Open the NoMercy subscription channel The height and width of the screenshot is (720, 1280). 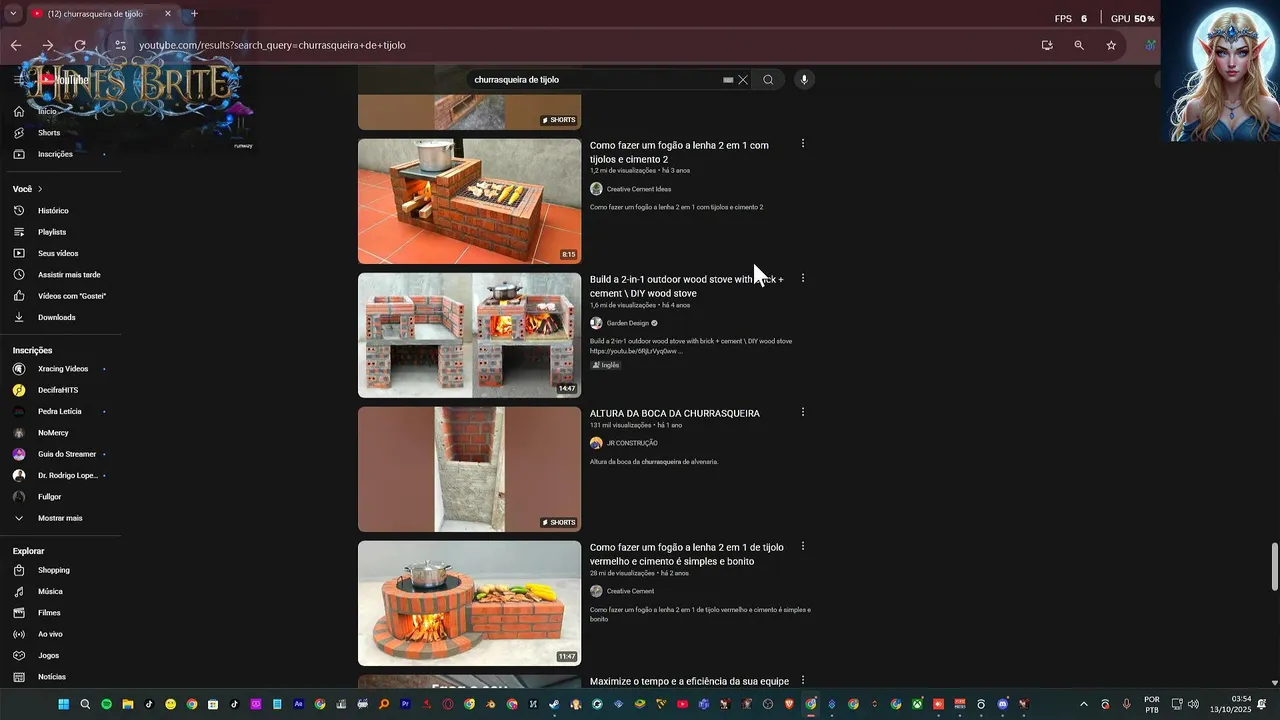pos(53,433)
